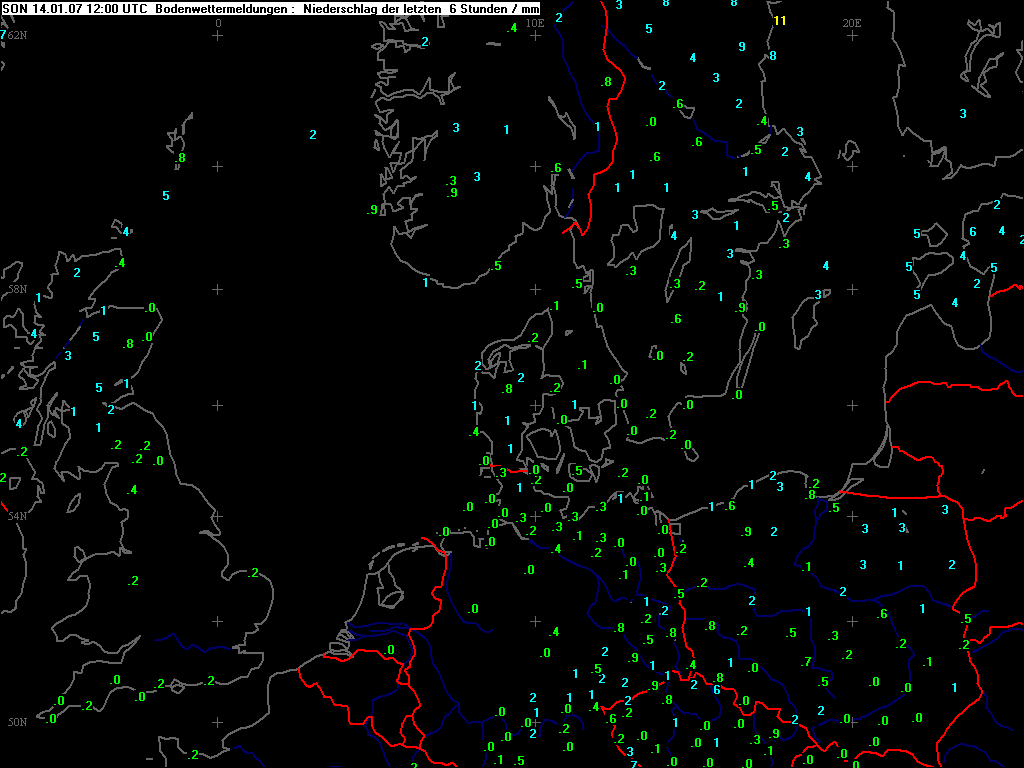Select the isolated cyan 2 over North Sea
Screen dimensions: 1024x768
click(x=313, y=135)
